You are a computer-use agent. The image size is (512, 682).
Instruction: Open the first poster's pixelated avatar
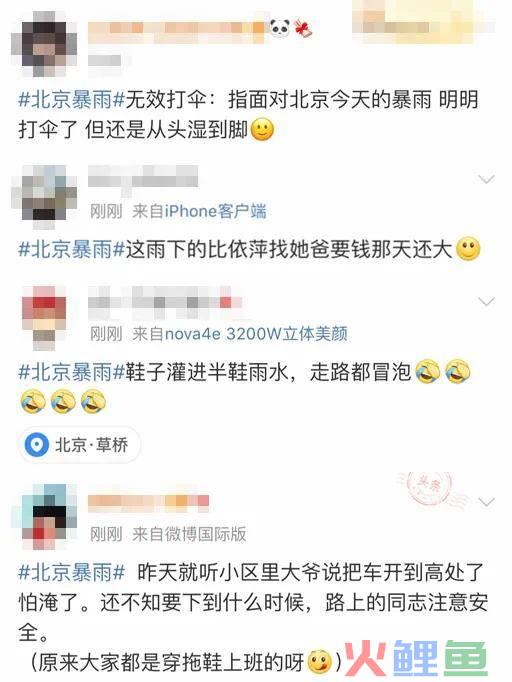point(44,44)
